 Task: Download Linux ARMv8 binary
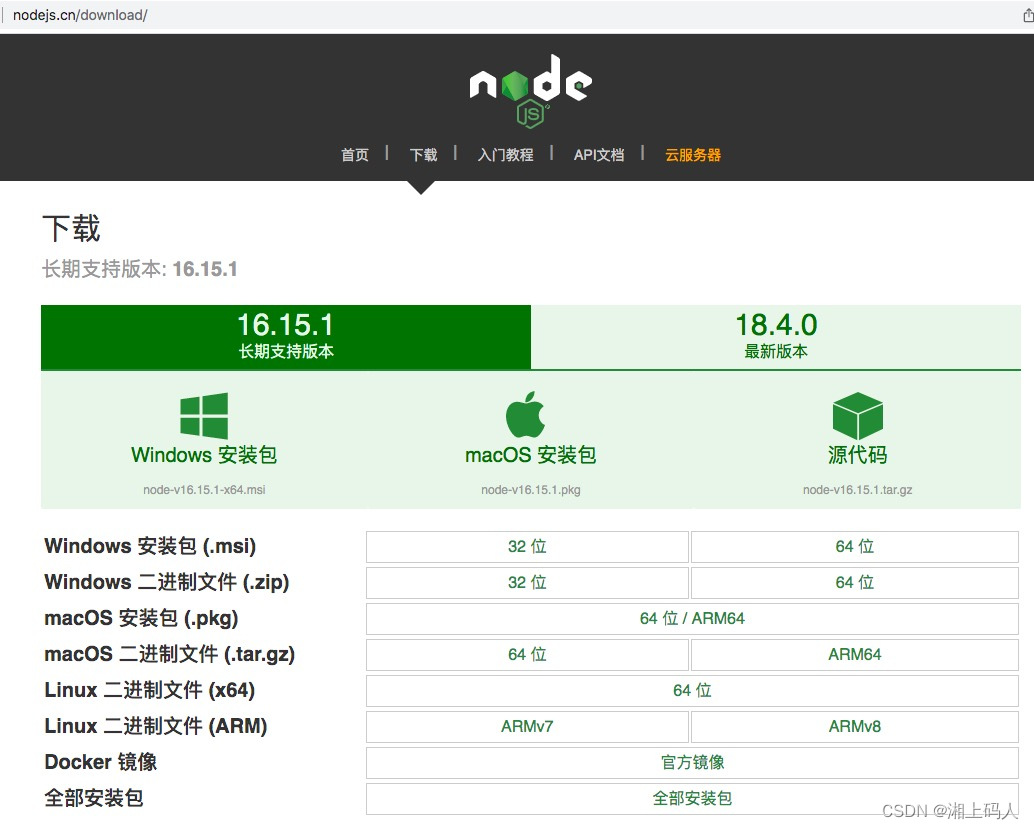(855, 727)
